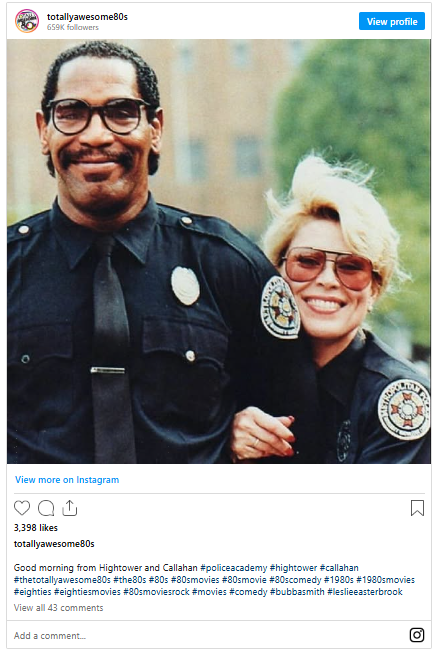Open the #leslieeasterbrook hashtag
The image size is (432, 651).
pos(365,592)
